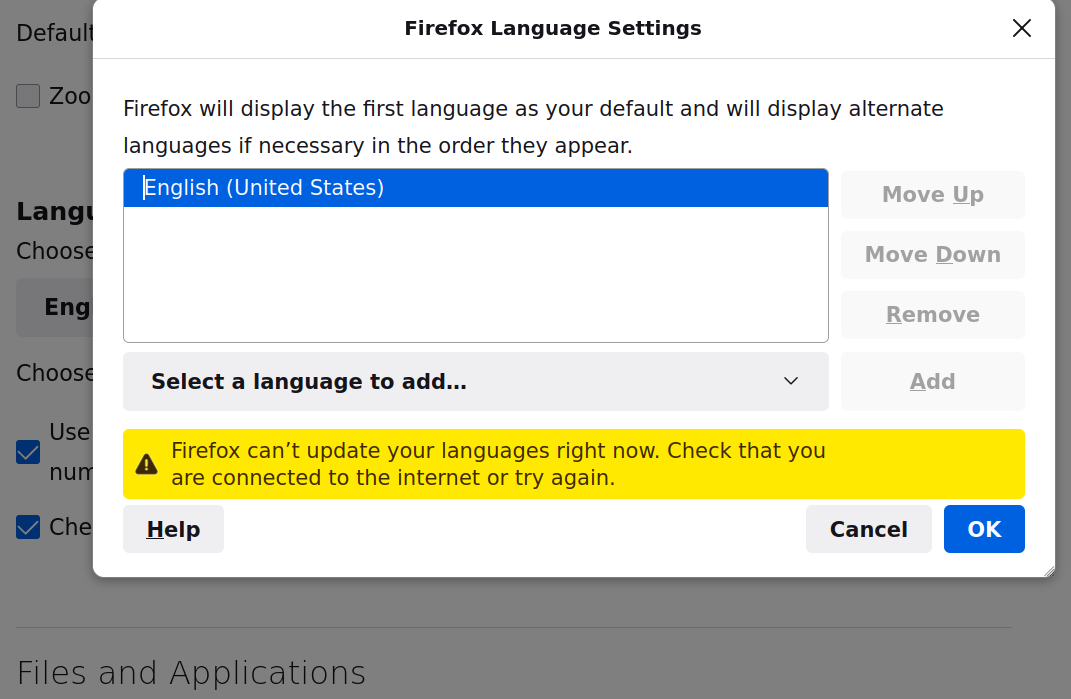Open the background English language dropdown
1071x699 pixels.
pyautogui.click(x=56, y=307)
